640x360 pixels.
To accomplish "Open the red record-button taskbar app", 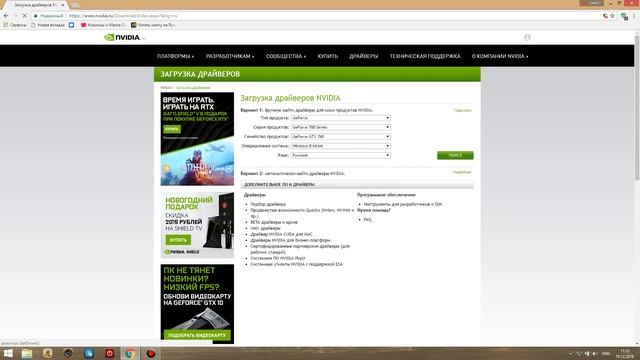I will pos(151,353).
